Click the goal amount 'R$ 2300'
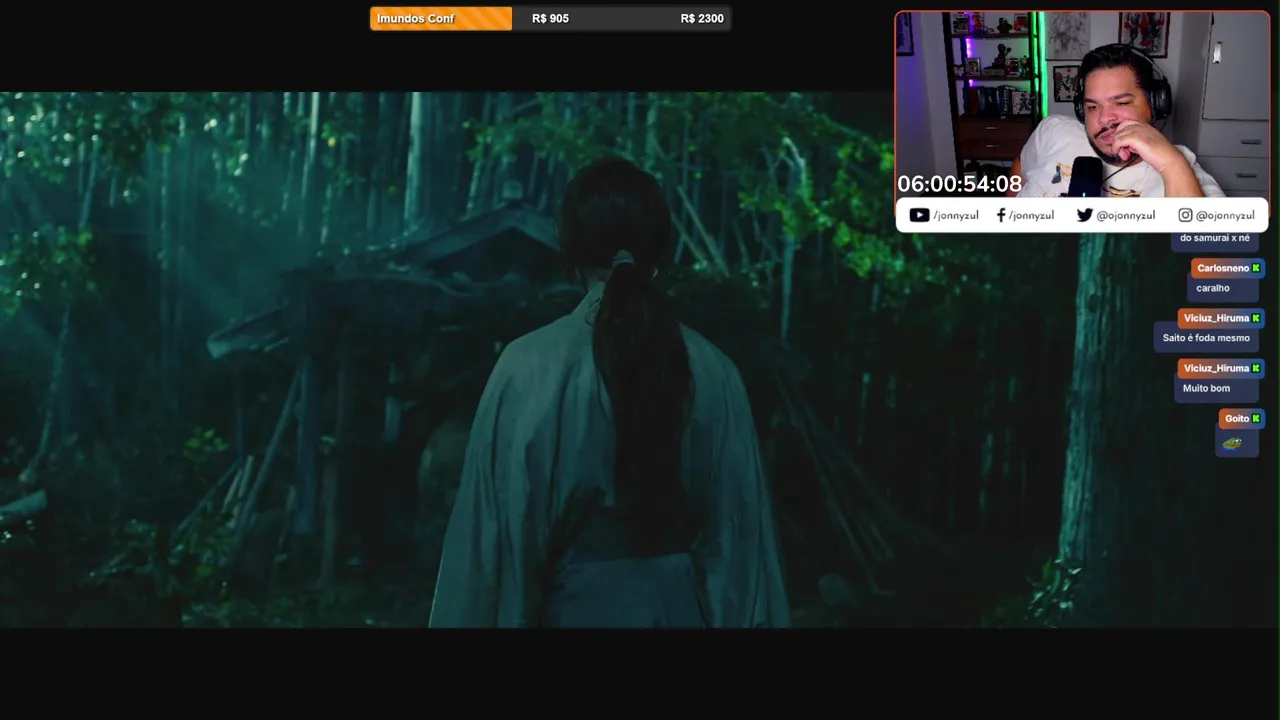 [702, 18]
